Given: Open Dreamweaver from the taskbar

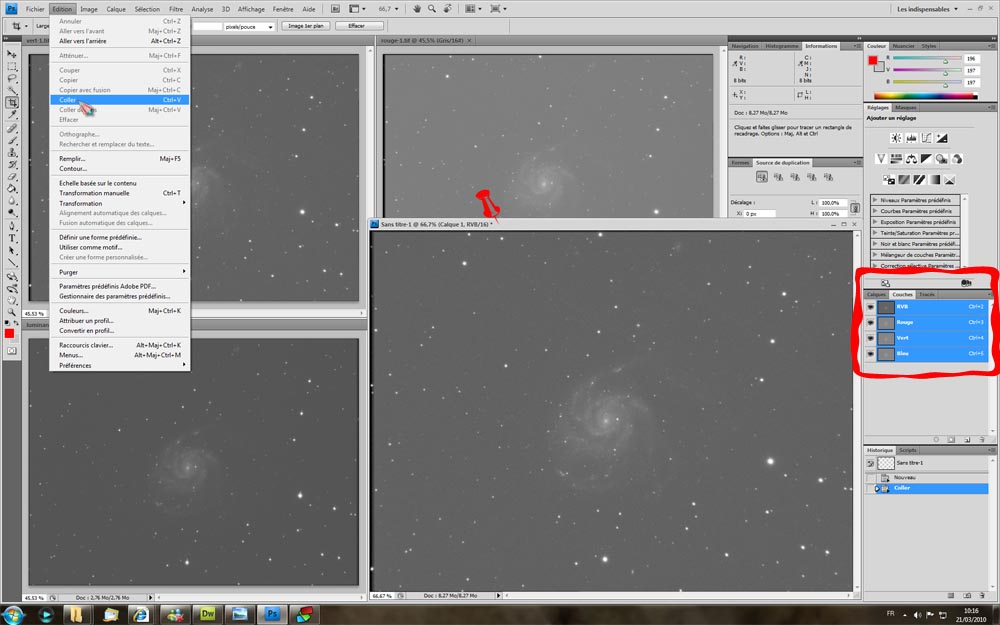Looking at the screenshot, I should click(205, 613).
